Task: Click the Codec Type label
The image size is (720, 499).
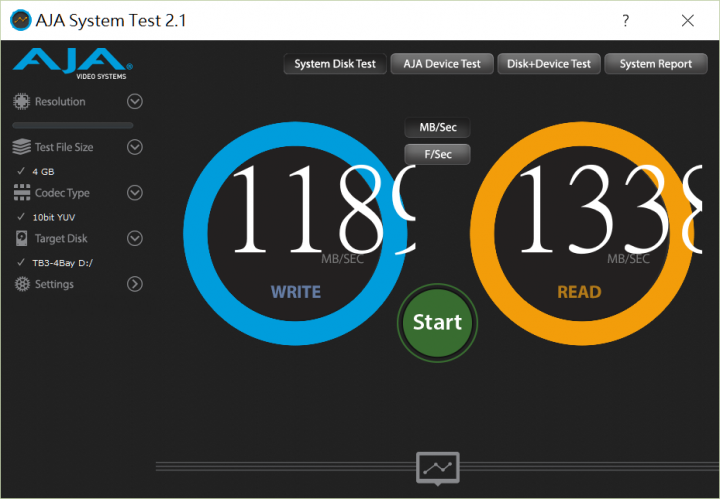Action: click(x=62, y=193)
